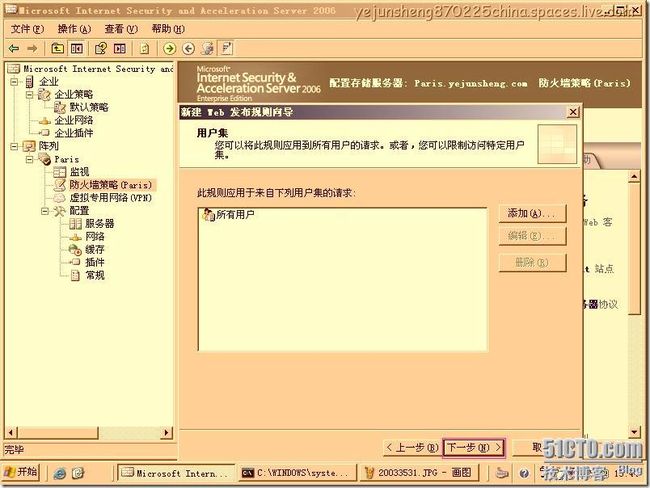
Task: Click the 上一步(B) button
Action: click(x=412, y=447)
